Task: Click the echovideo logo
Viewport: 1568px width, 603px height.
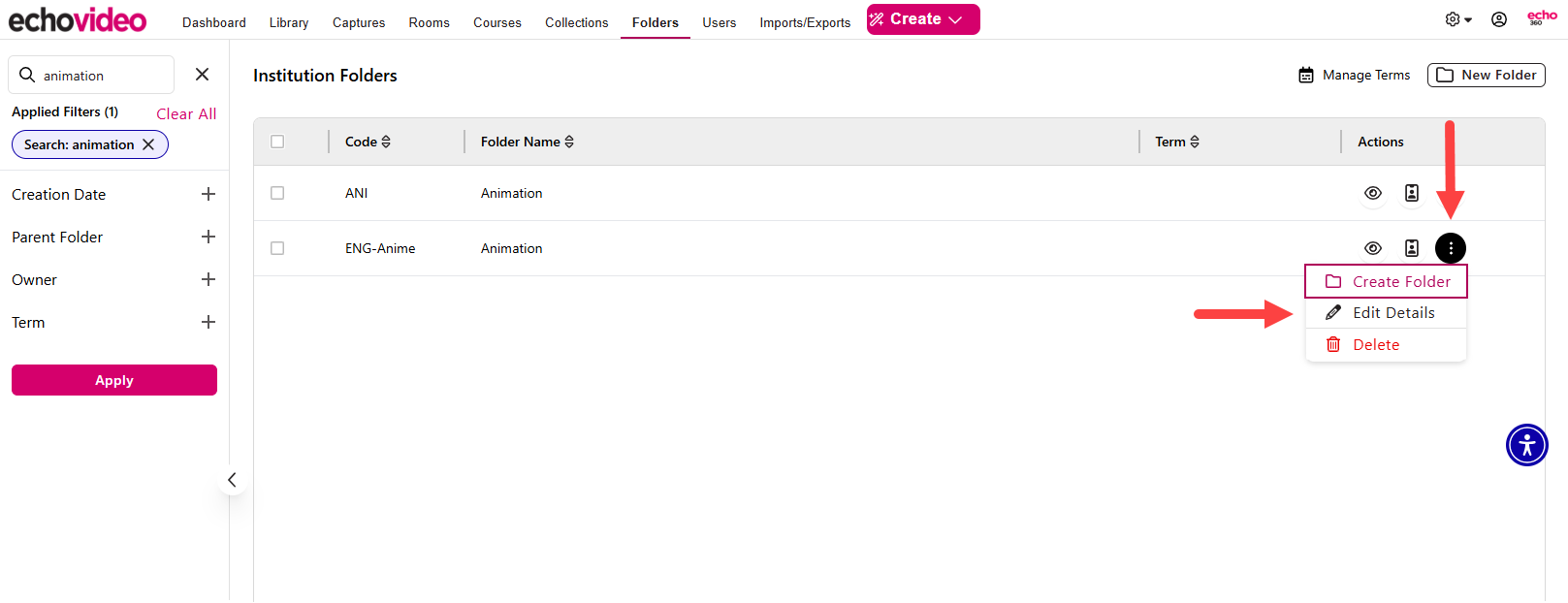Action: (78, 19)
